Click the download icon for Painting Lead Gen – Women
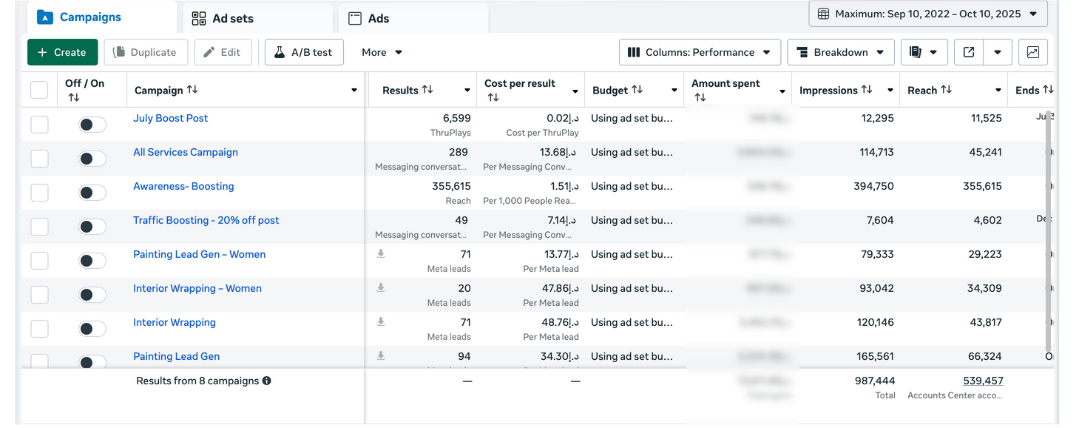The image size is (1080, 428). pyautogui.click(x=380, y=254)
